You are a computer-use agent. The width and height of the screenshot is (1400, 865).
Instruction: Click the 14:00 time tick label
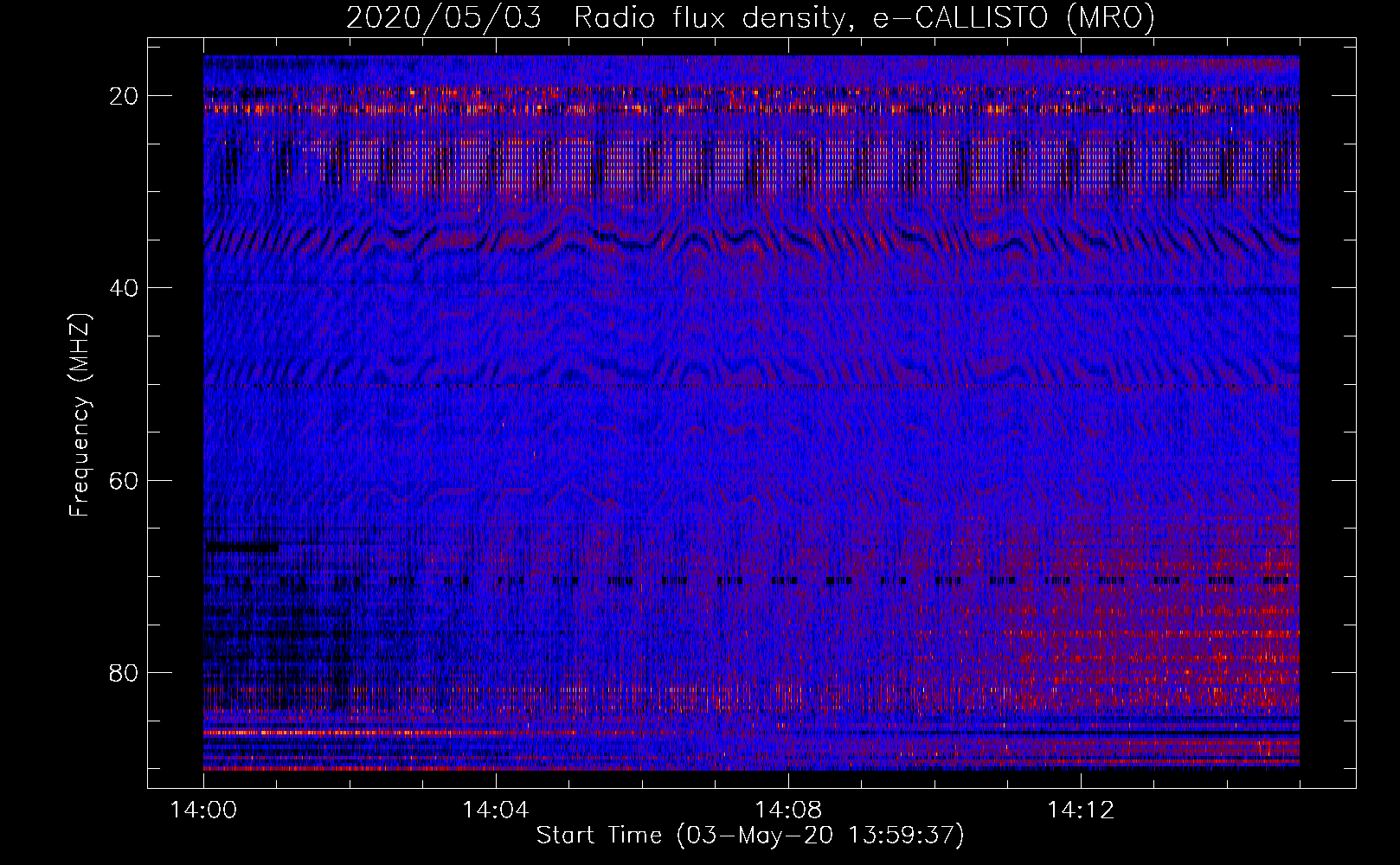click(x=203, y=811)
